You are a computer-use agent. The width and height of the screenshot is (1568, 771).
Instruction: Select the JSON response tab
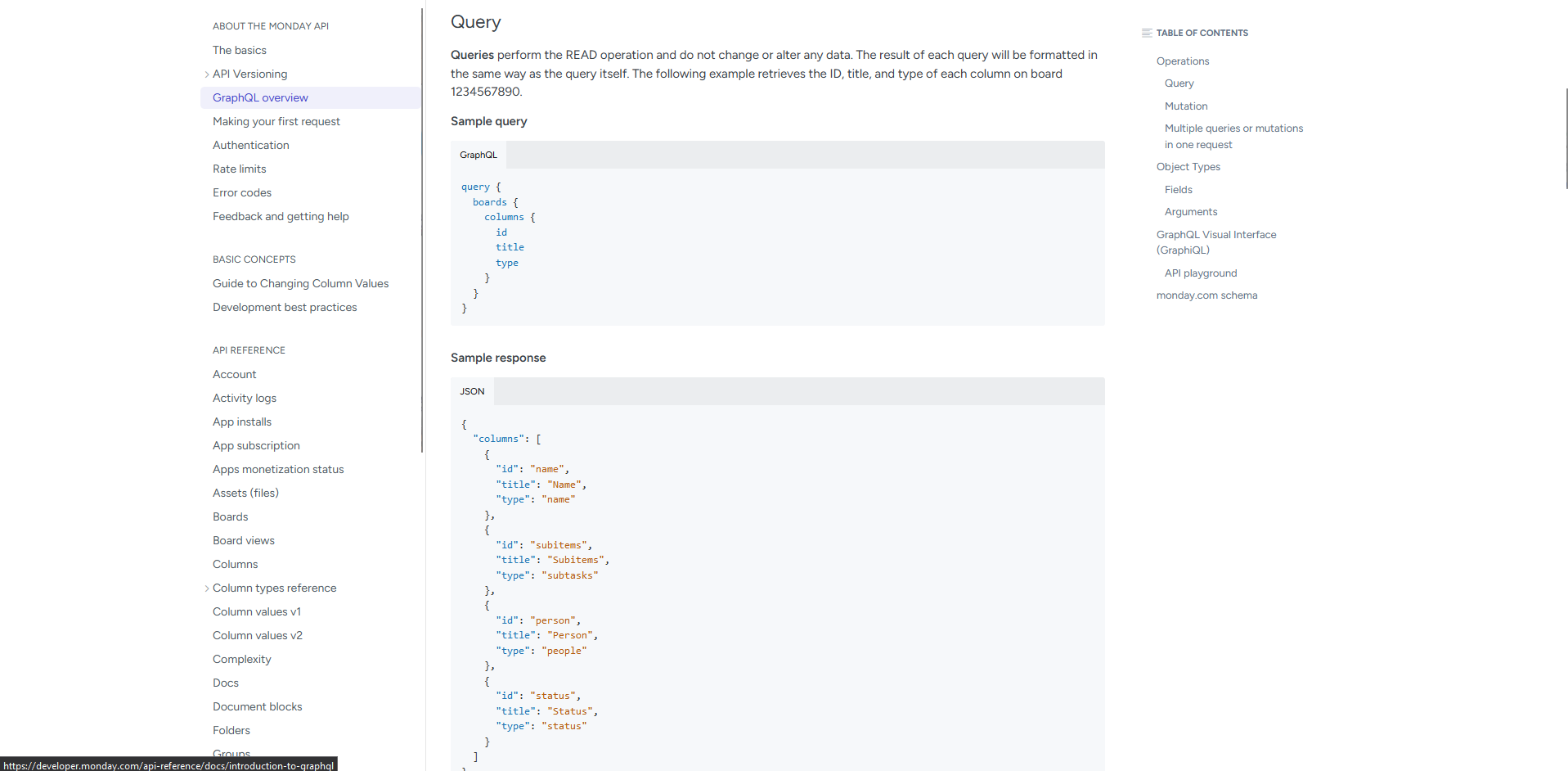point(472,391)
